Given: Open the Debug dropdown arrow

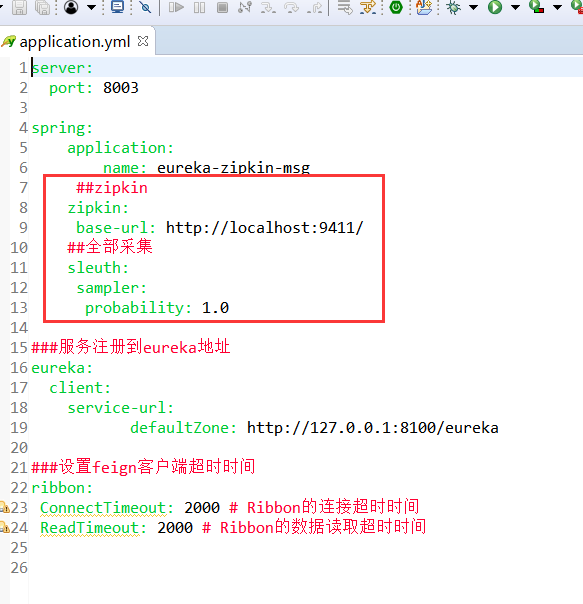Looking at the screenshot, I should pos(474,7).
